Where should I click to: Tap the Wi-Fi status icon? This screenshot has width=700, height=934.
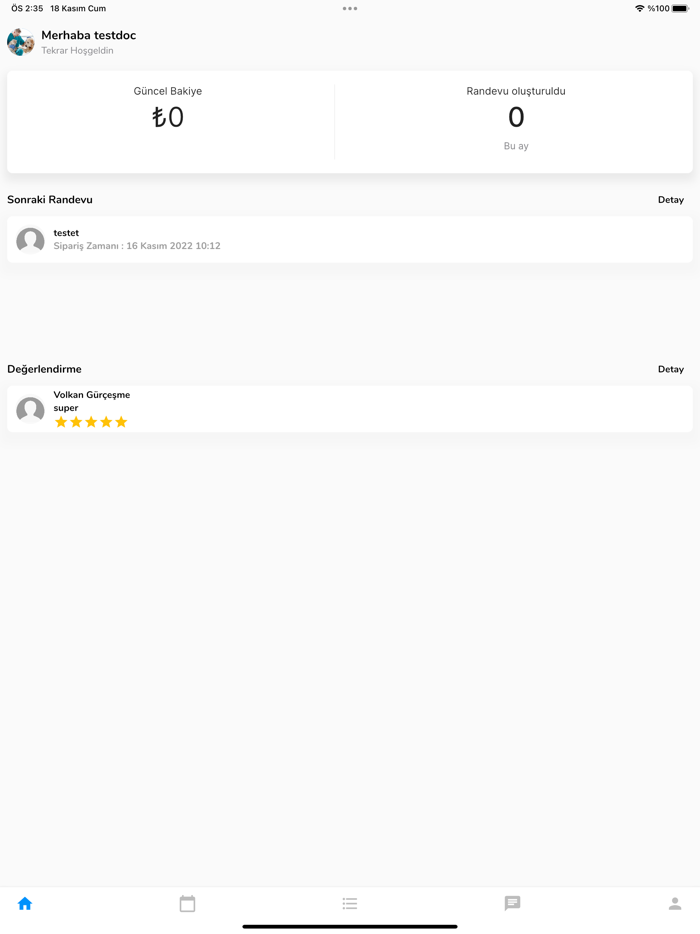coord(640,8)
